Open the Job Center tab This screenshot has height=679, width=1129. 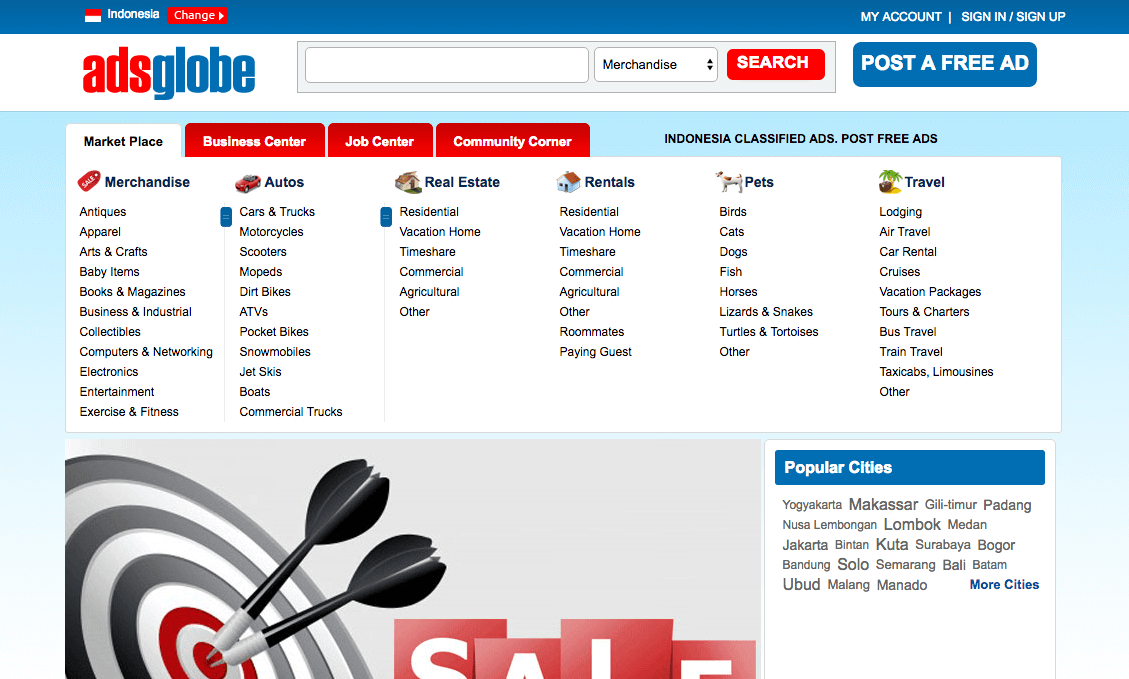[380, 140]
